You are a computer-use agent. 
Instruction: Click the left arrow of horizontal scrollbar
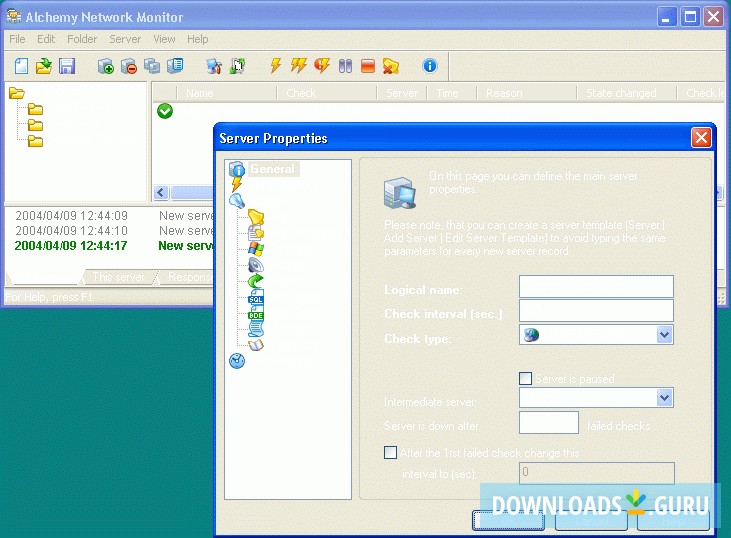(161, 192)
